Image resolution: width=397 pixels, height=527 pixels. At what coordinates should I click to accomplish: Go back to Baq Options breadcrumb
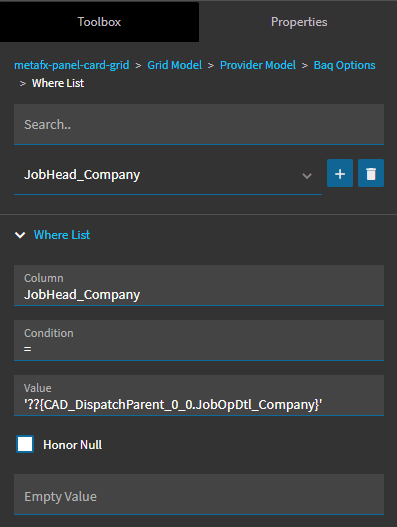pyautogui.click(x=345, y=65)
